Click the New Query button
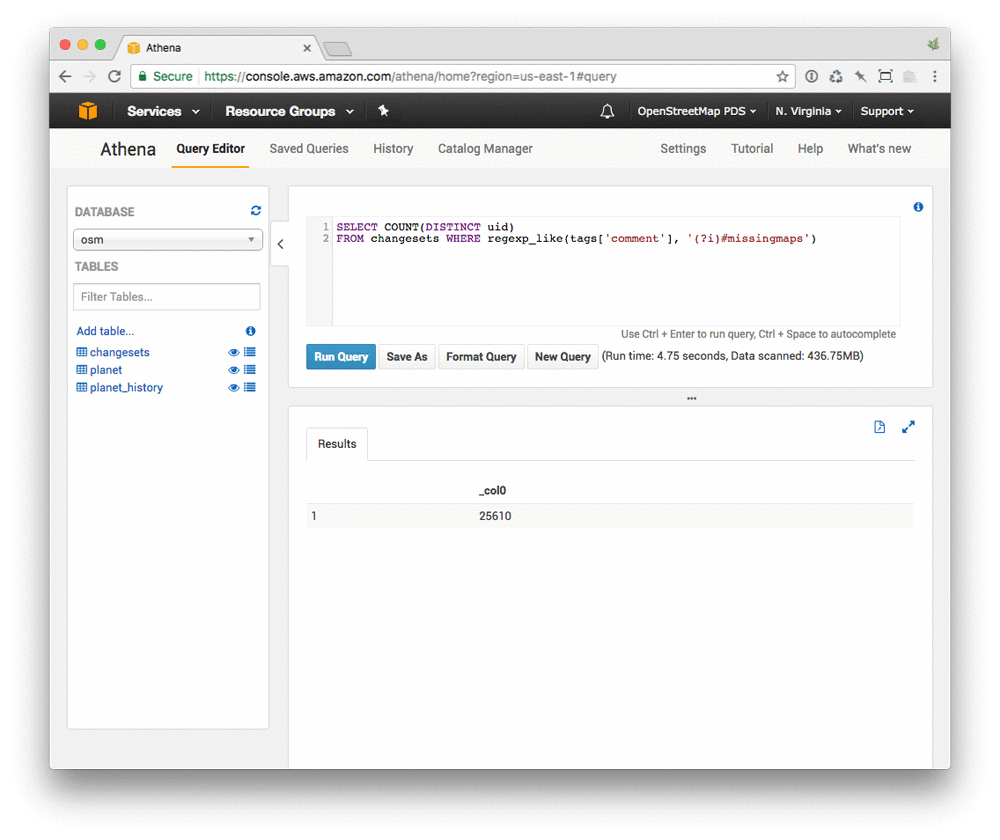The height and width of the screenshot is (840, 1000). 562,357
